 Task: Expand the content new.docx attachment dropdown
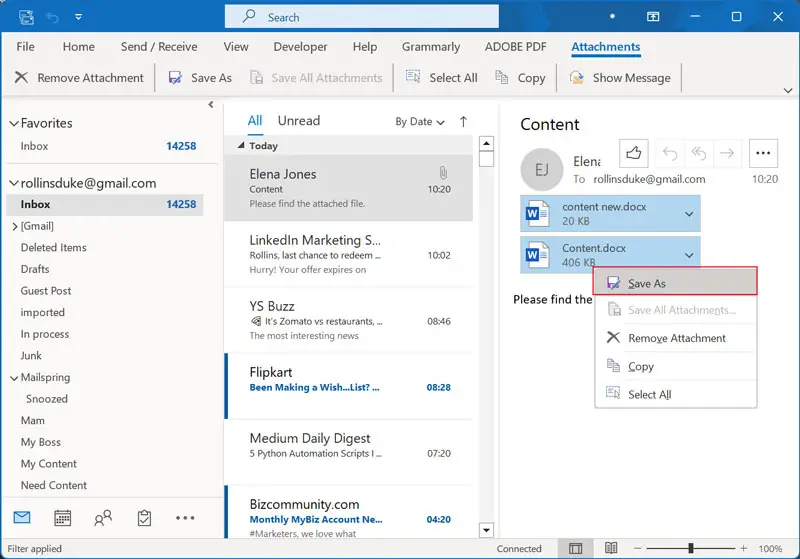pos(688,214)
